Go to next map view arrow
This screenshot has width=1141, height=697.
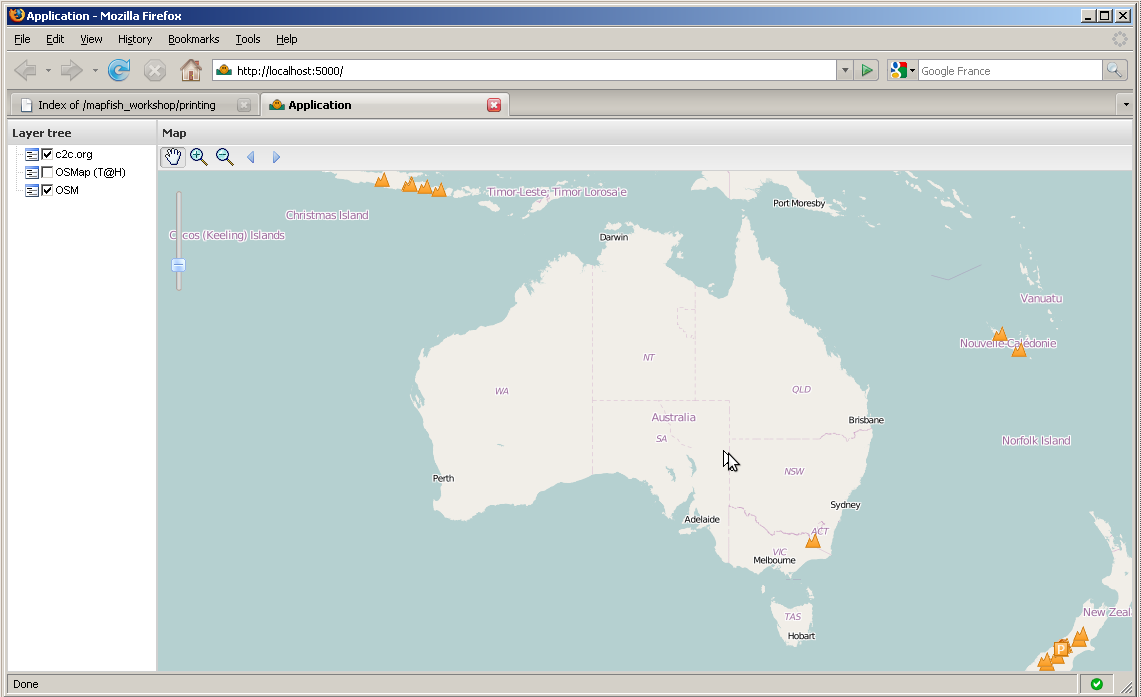point(276,157)
